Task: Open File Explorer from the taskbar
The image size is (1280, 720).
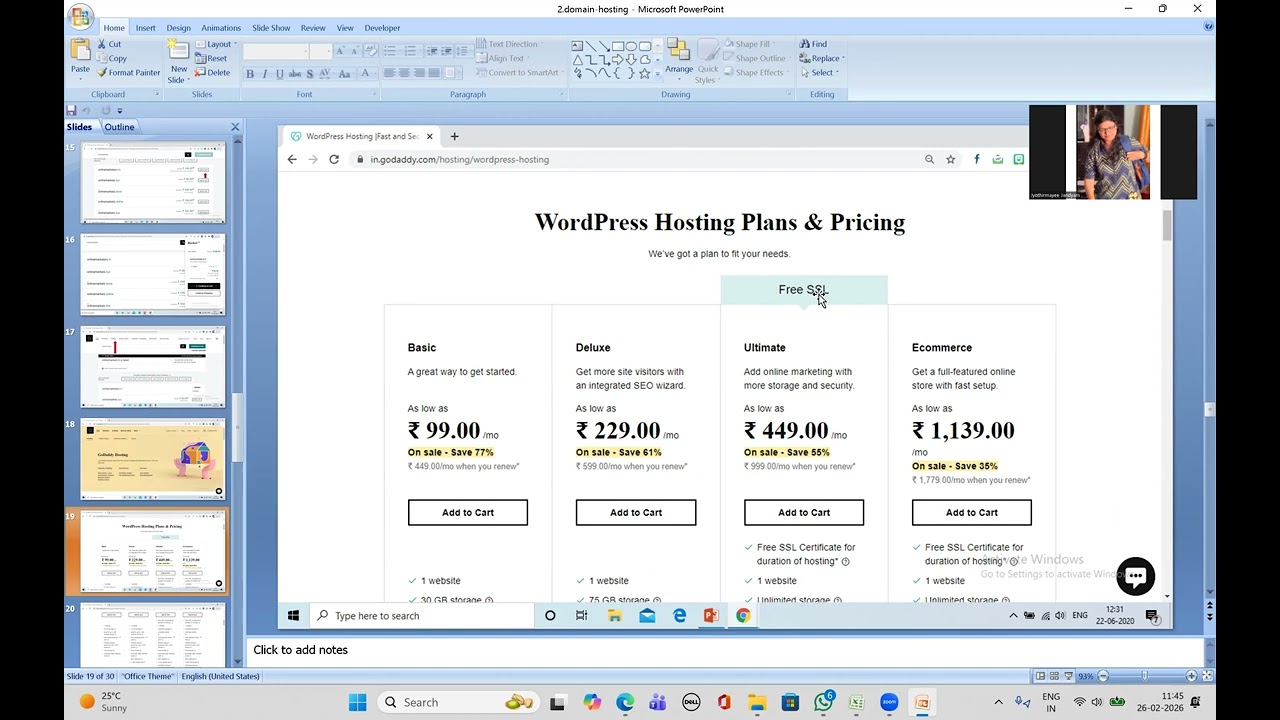Action: pyautogui.click(x=757, y=703)
